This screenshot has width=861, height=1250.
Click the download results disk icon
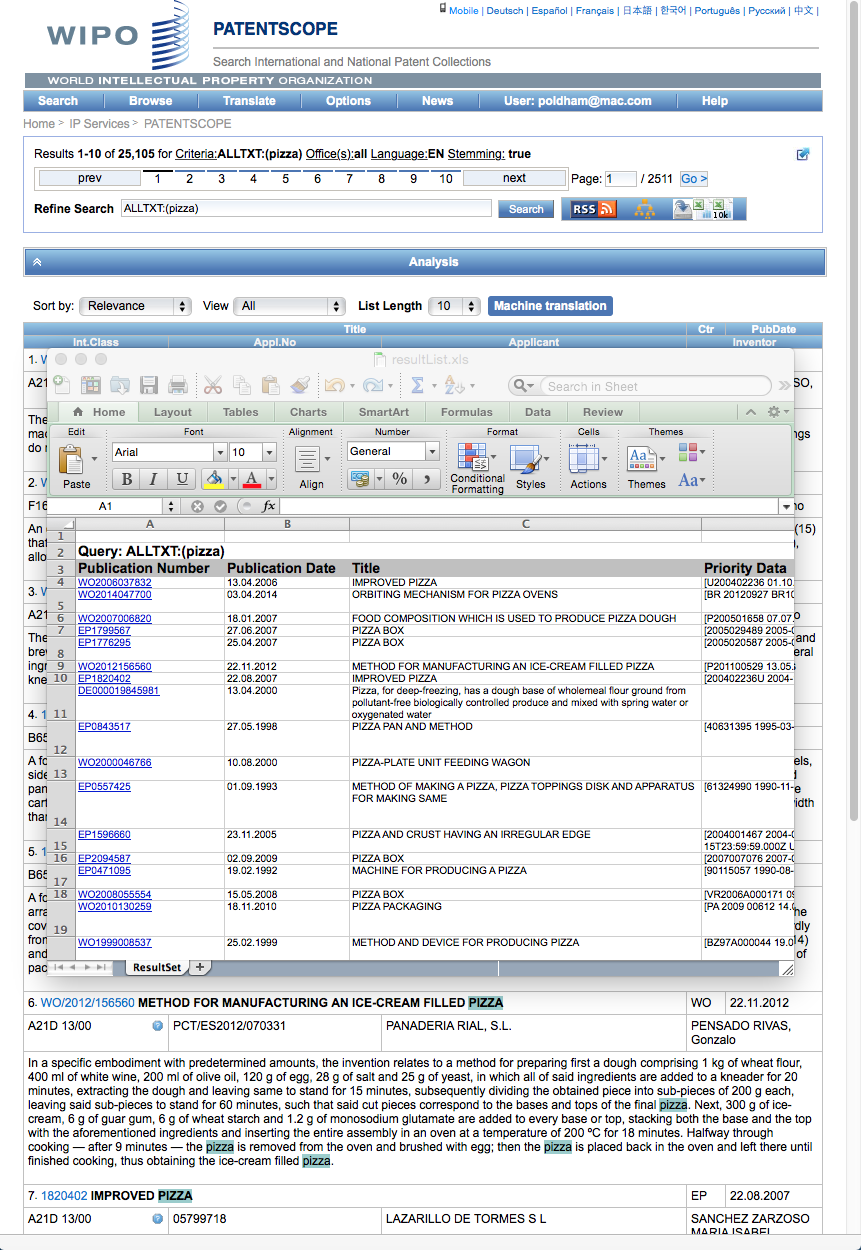[x=684, y=209]
